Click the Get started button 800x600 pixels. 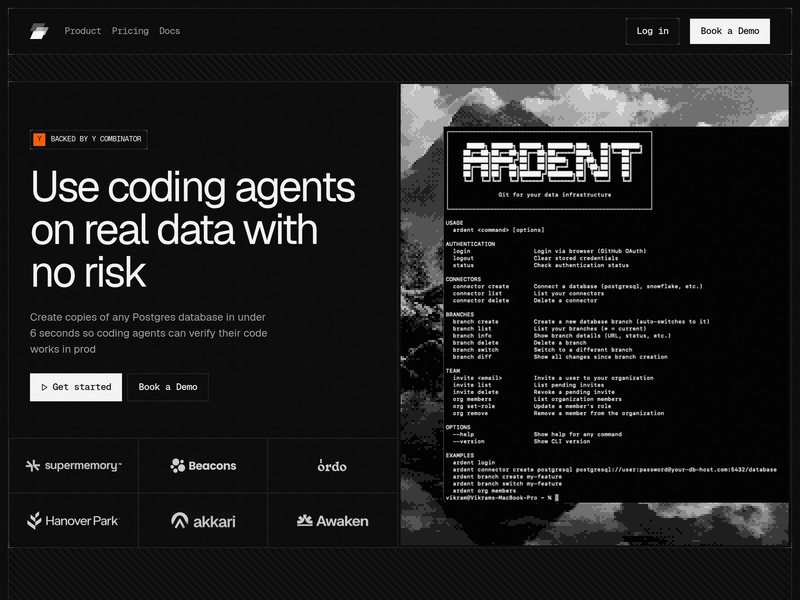76,387
